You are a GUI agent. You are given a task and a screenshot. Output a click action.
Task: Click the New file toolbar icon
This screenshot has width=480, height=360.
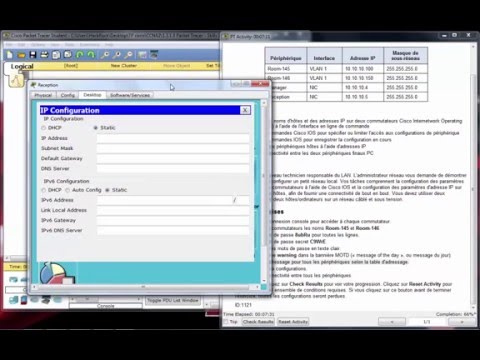pyautogui.click(x=10, y=55)
